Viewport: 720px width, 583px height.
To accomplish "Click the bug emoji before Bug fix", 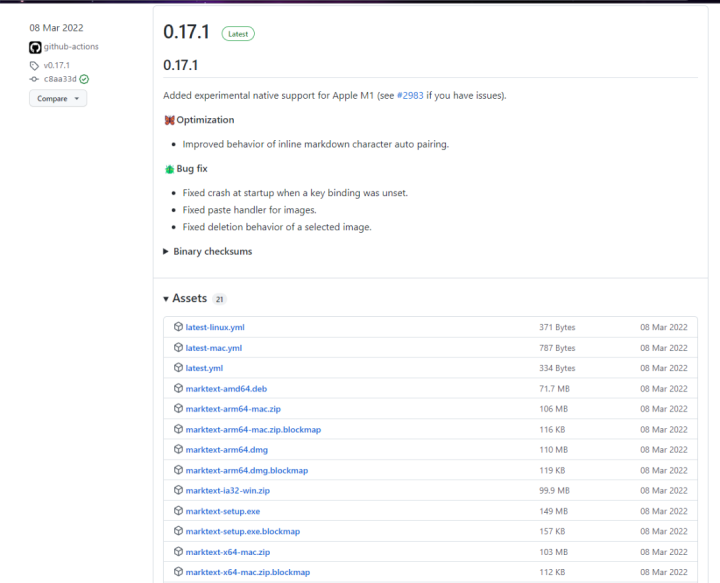I will click(169, 169).
